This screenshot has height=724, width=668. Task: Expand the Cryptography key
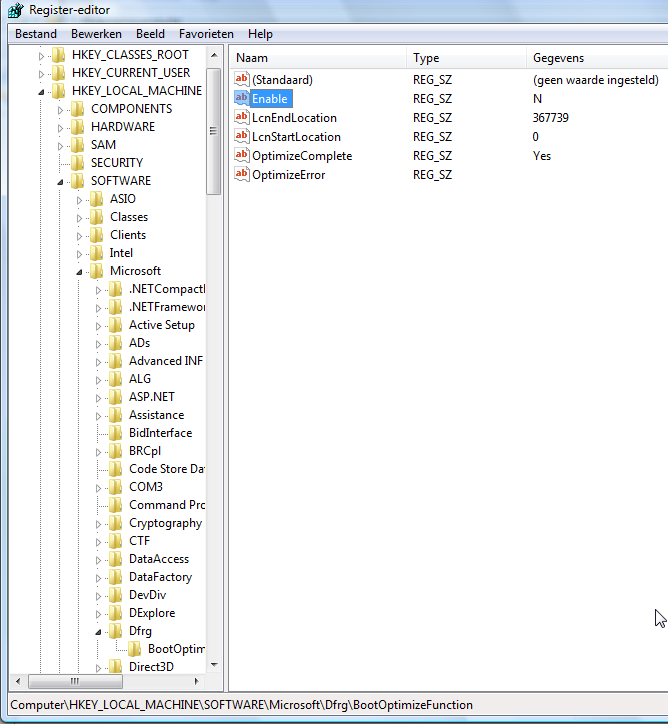click(x=98, y=525)
